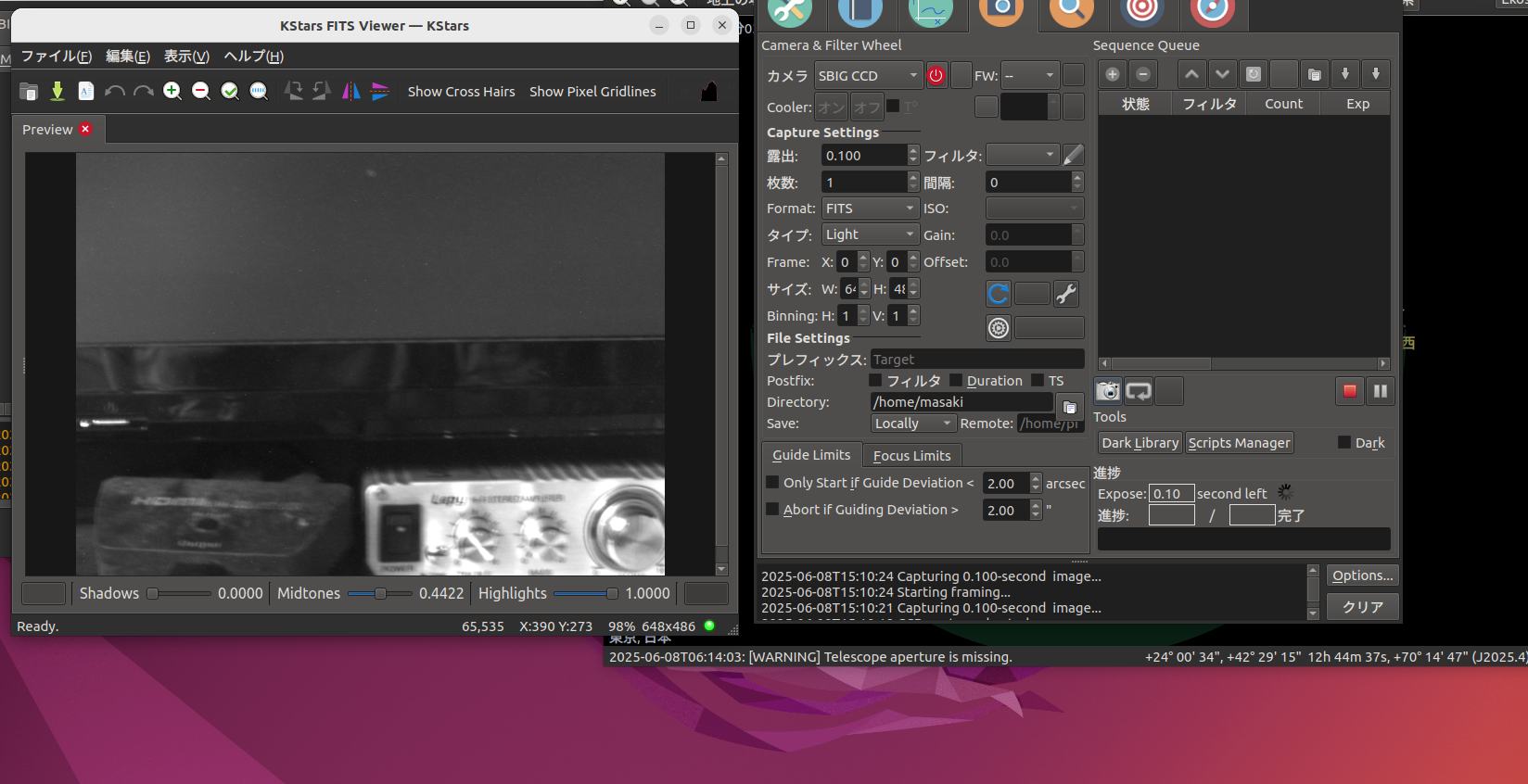Screen dimensions: 1528x784
Task: Open the 表示(V) menu
Action: pyautogui.click(x=186, y=57)
